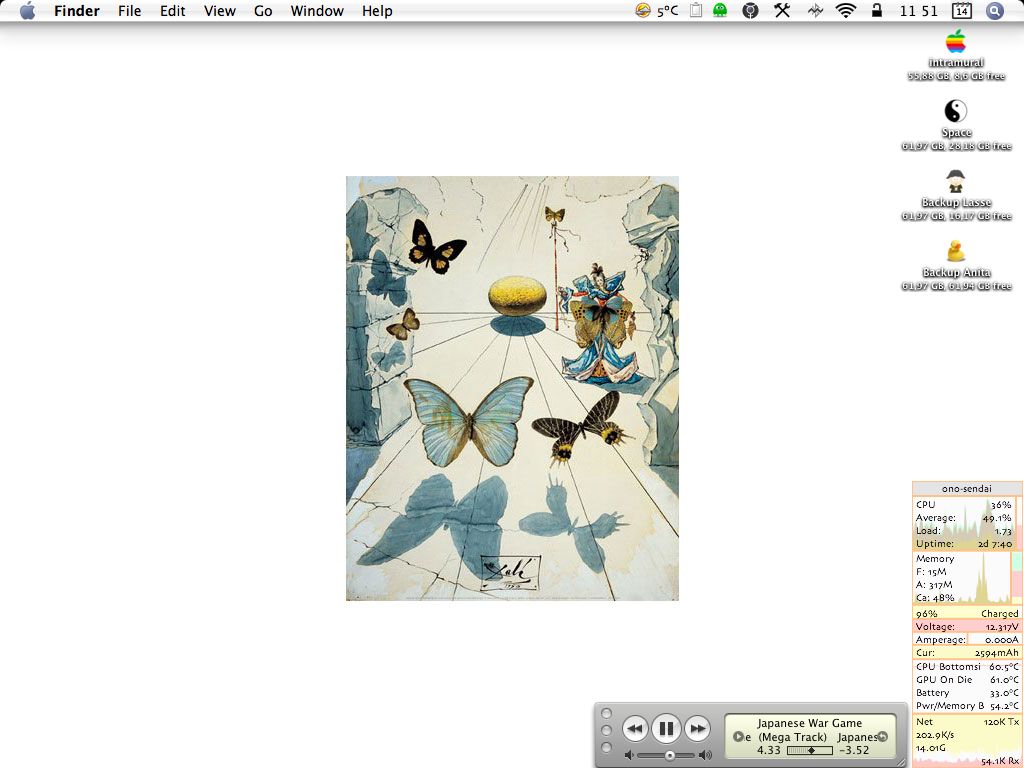1024x768 pixels.
Task: Click the 96% Charged battery row
Action: point(967,613)
